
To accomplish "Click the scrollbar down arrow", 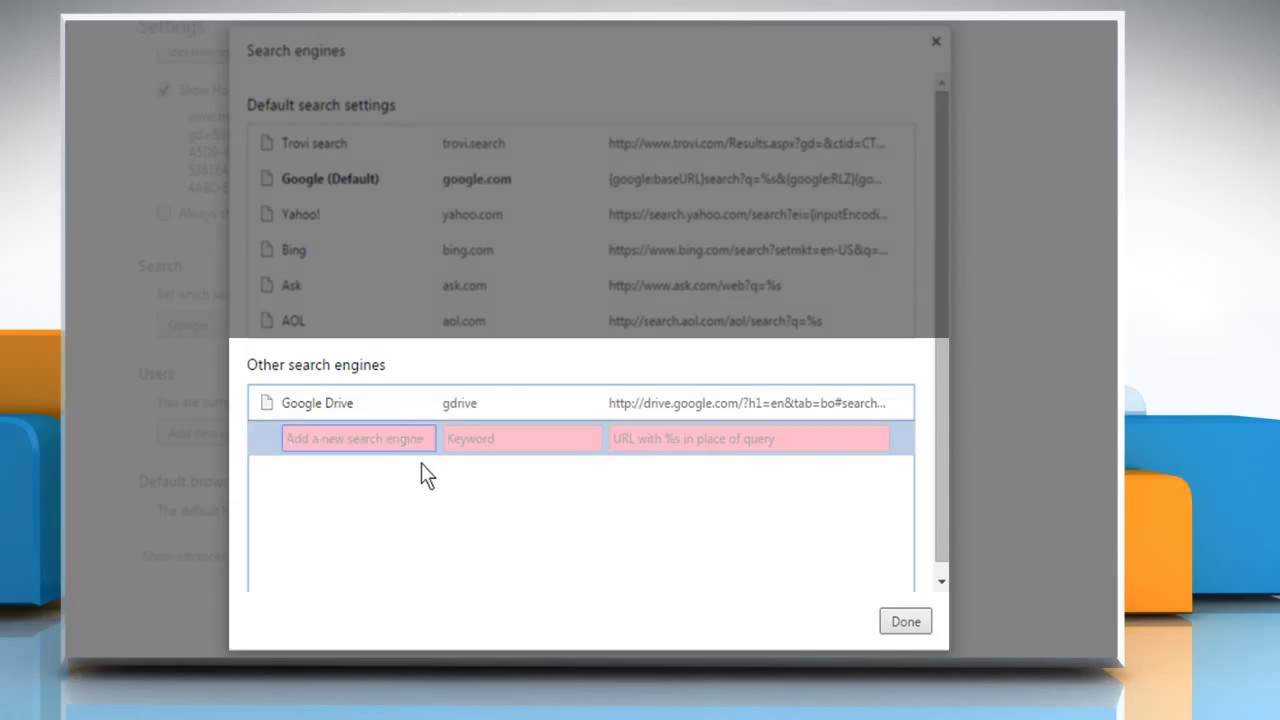I will [x=941, y=581].
